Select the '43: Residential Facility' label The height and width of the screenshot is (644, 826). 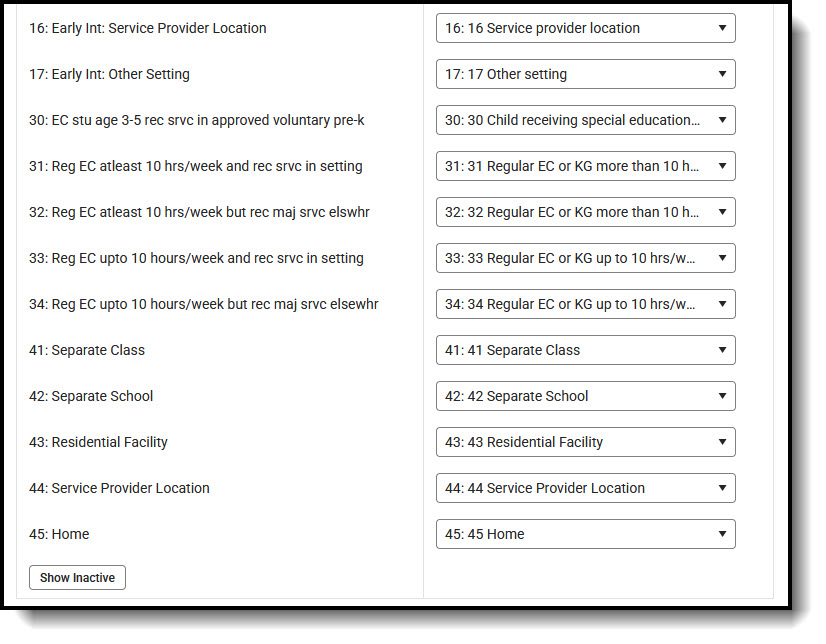click(98, 442)
